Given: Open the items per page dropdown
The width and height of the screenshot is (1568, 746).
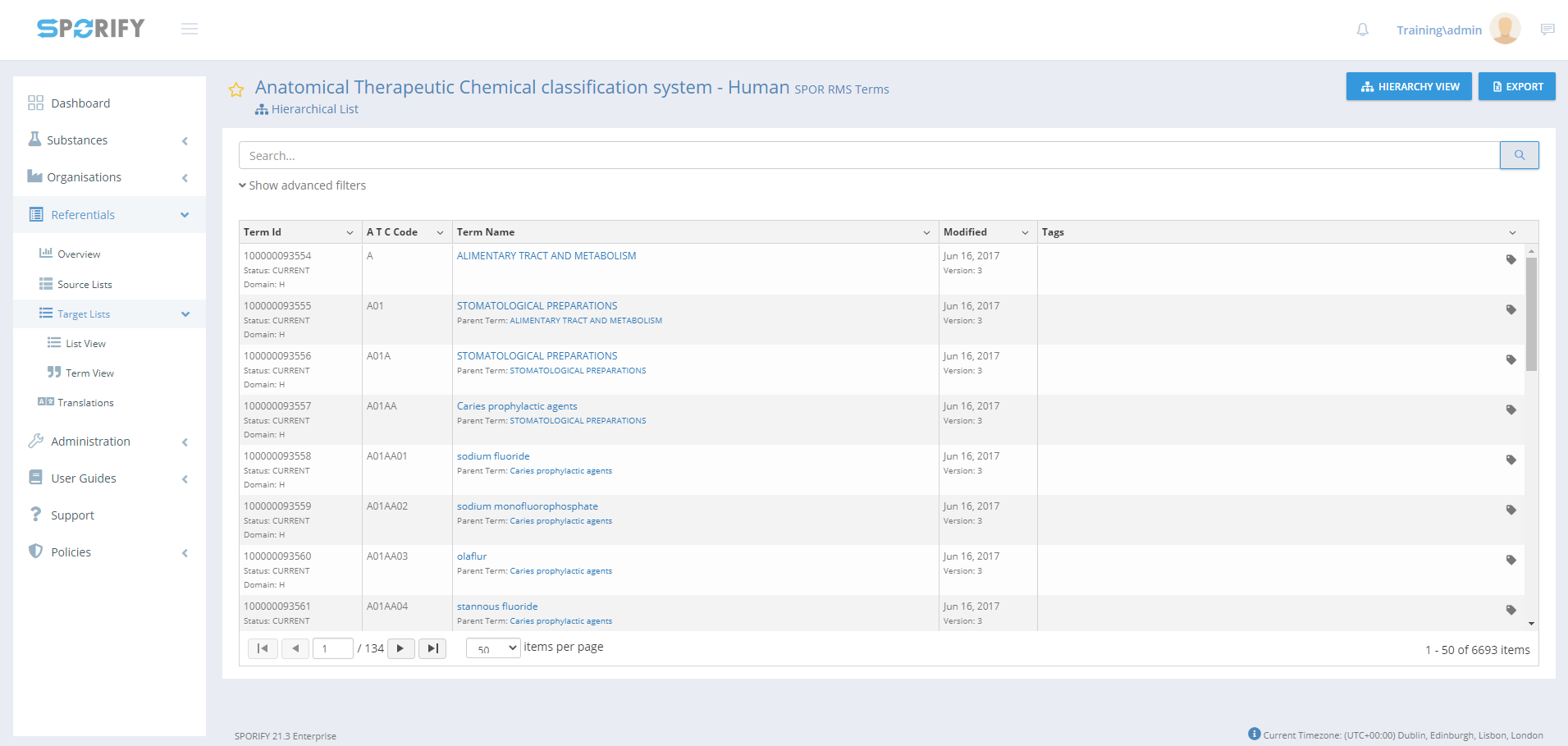Looking at the screenshot, I should [493, 648].
